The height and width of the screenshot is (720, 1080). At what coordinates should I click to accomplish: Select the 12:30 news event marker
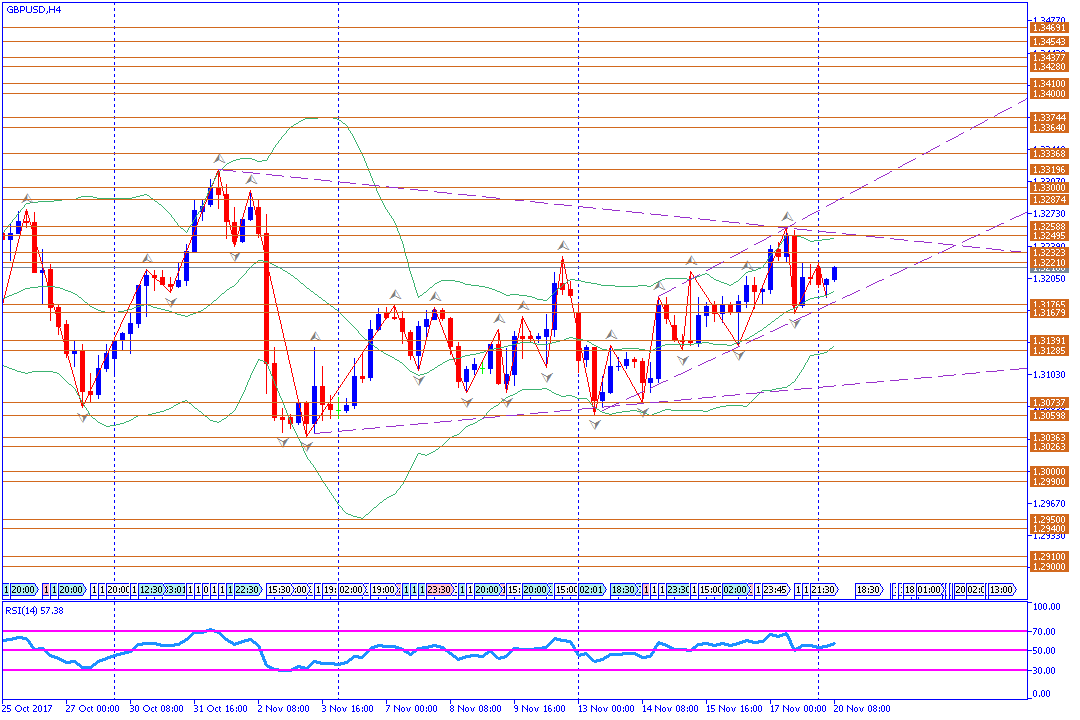coord(151,590)
